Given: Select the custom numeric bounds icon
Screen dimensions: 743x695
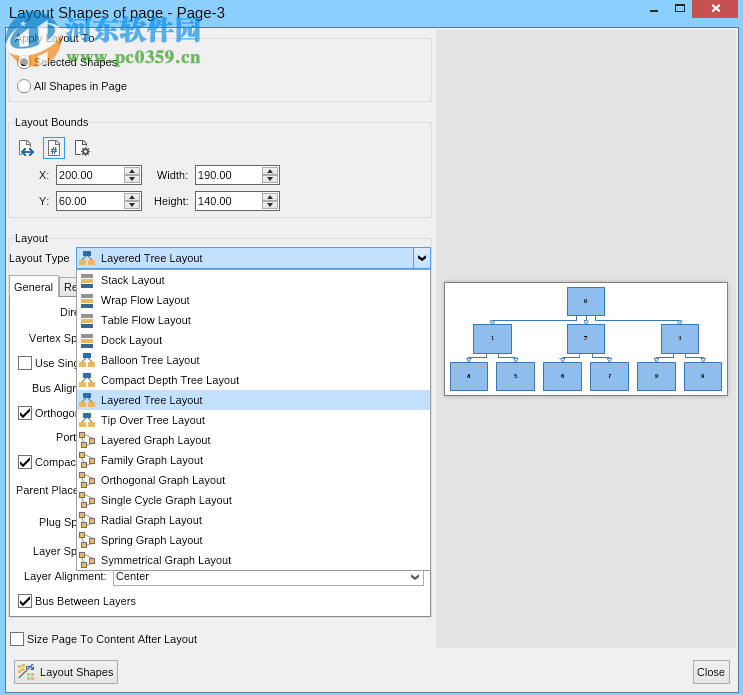Looking at the screenshot, I should 54,149.
